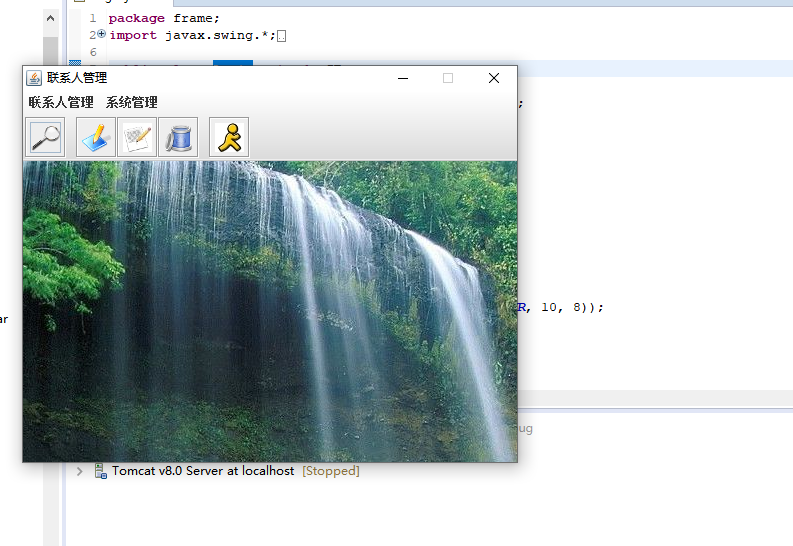
Task: Open the 系统管理 menu
Action: click(x=131, y=103)
